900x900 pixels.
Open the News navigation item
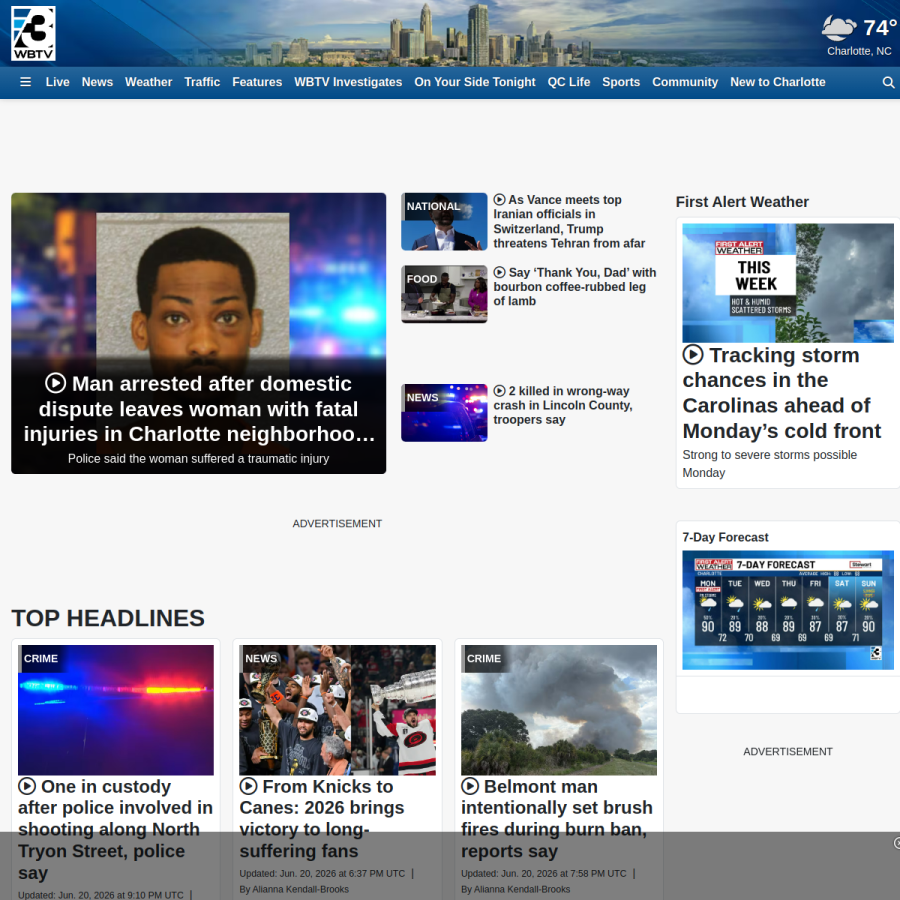[x=97, y=82]
